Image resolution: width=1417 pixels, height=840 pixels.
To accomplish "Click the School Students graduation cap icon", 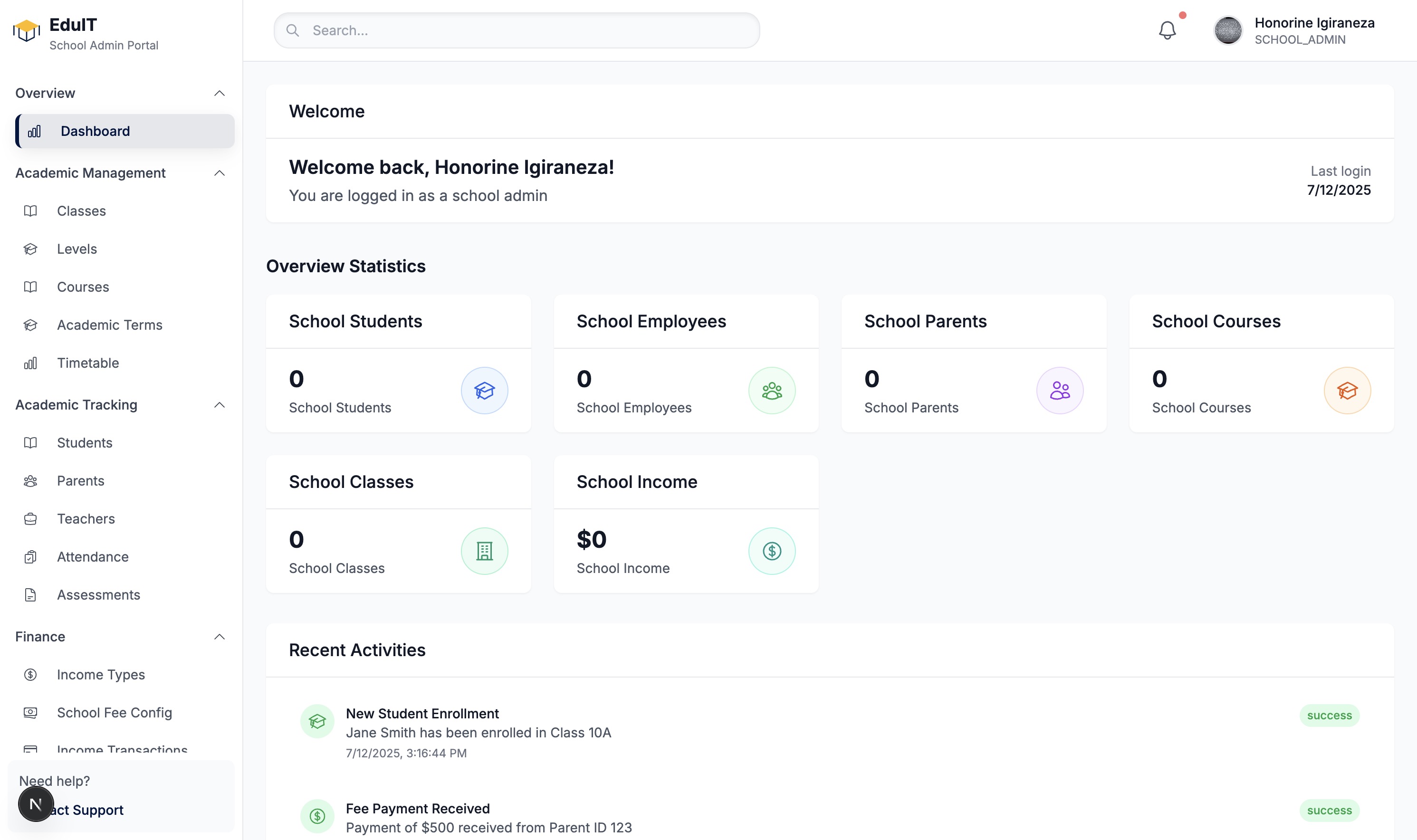I will point(484,391).
